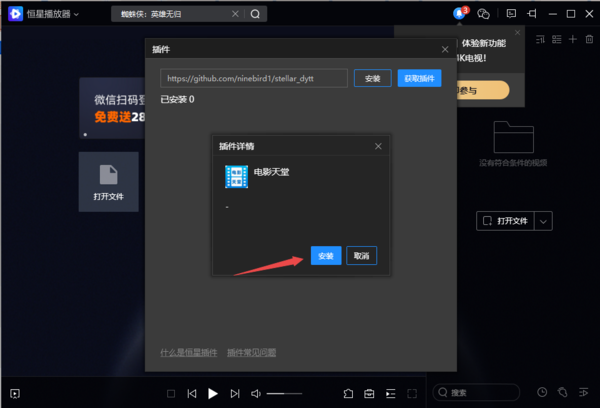Open the 插件常见问题 link
The height and width of the screenshot is (408, 600).
[x=251, y=353]
